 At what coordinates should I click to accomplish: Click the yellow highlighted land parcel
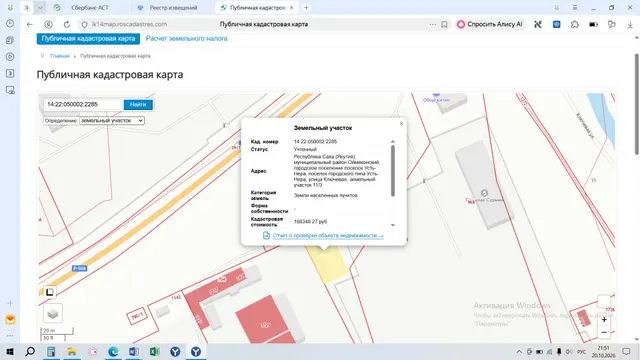click(x=327, y=265)
